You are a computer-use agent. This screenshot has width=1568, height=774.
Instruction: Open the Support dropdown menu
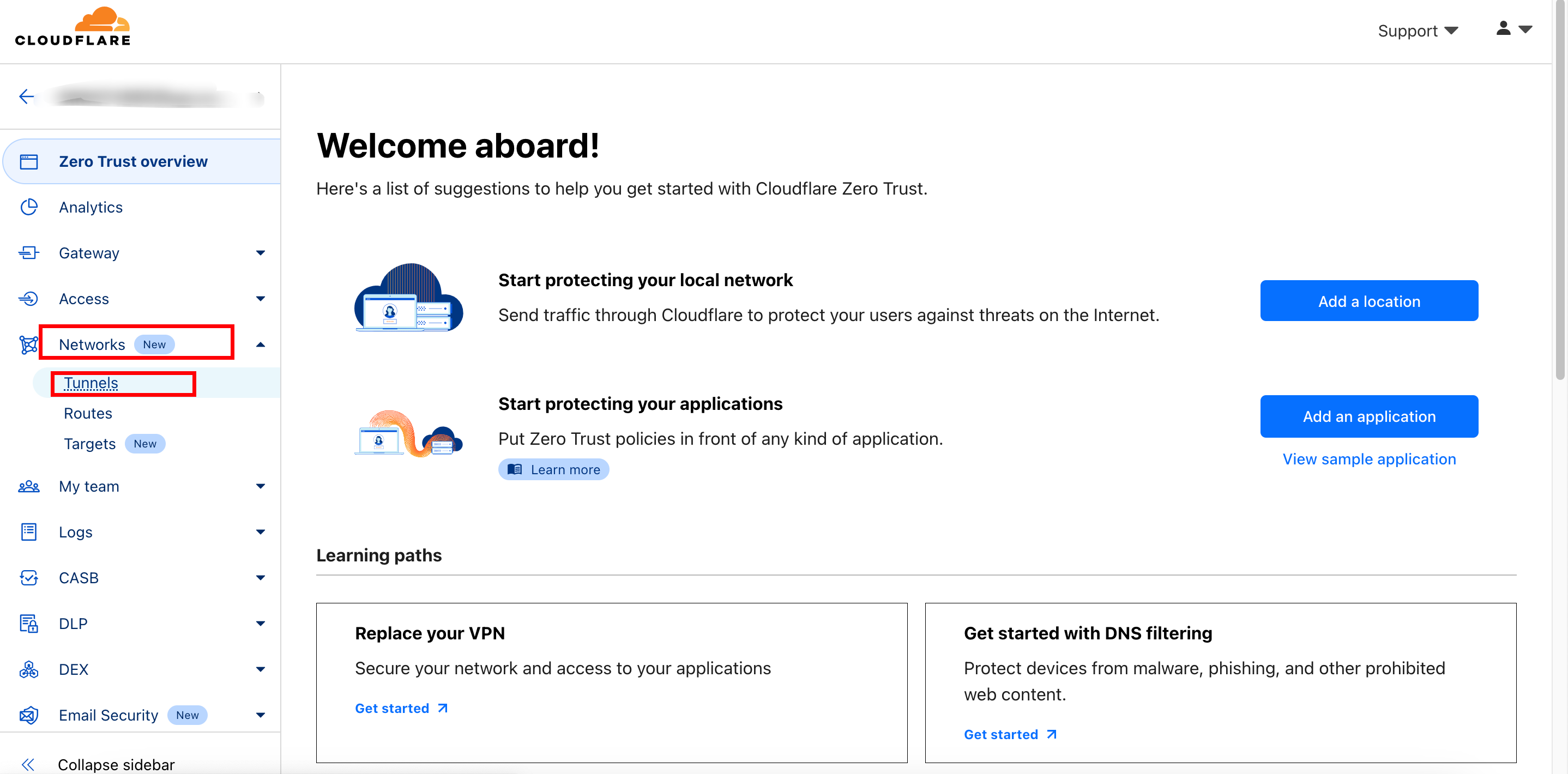1417,31
